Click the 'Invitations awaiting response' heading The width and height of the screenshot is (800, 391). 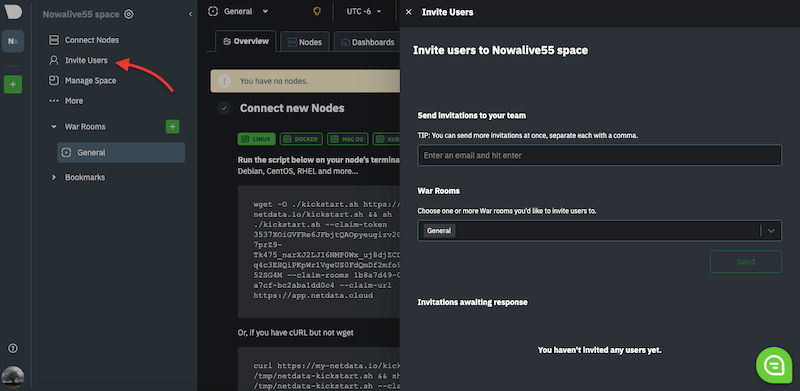[472, 302]
